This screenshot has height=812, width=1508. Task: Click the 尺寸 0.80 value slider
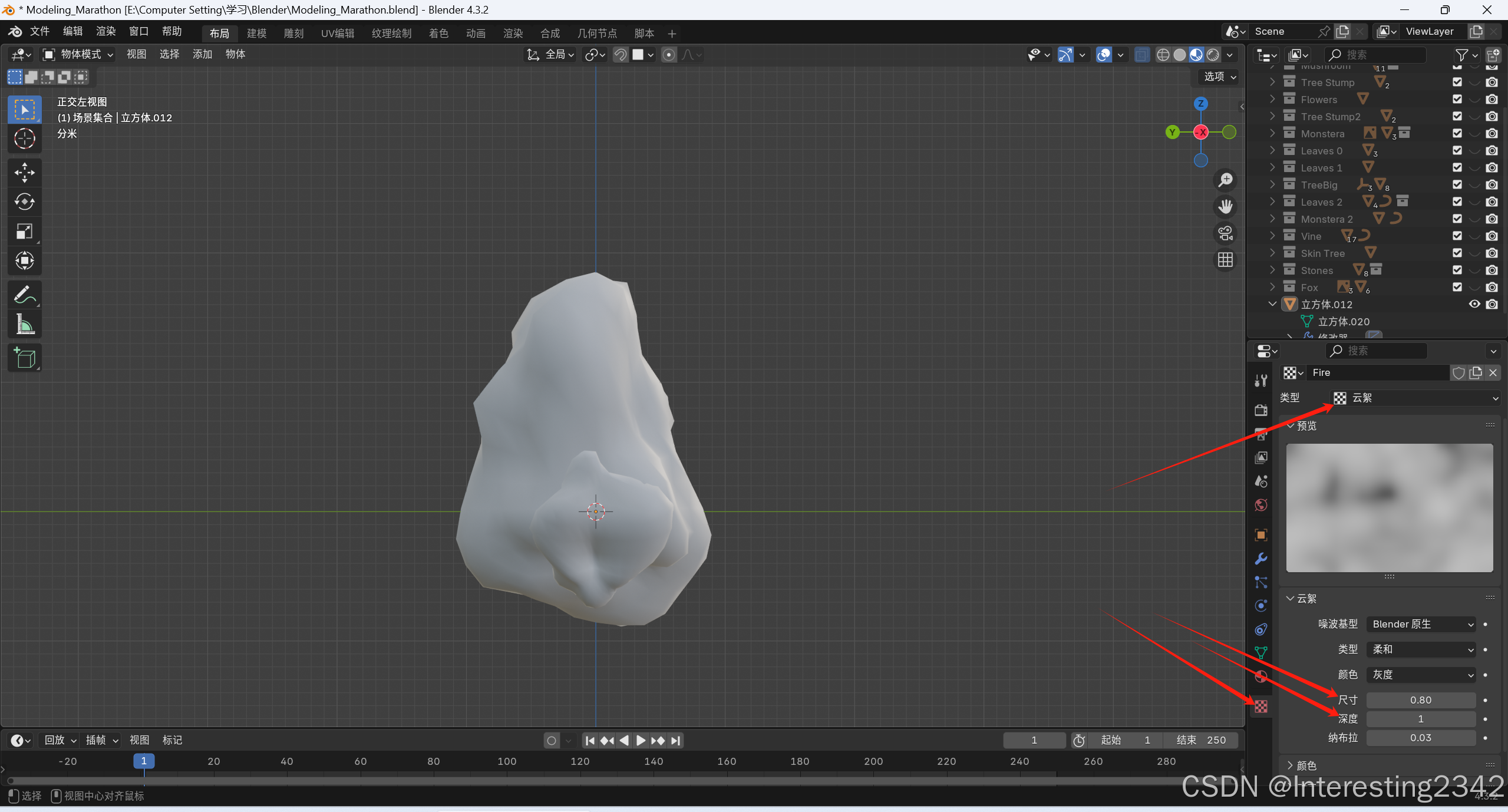coord(1420,700)
